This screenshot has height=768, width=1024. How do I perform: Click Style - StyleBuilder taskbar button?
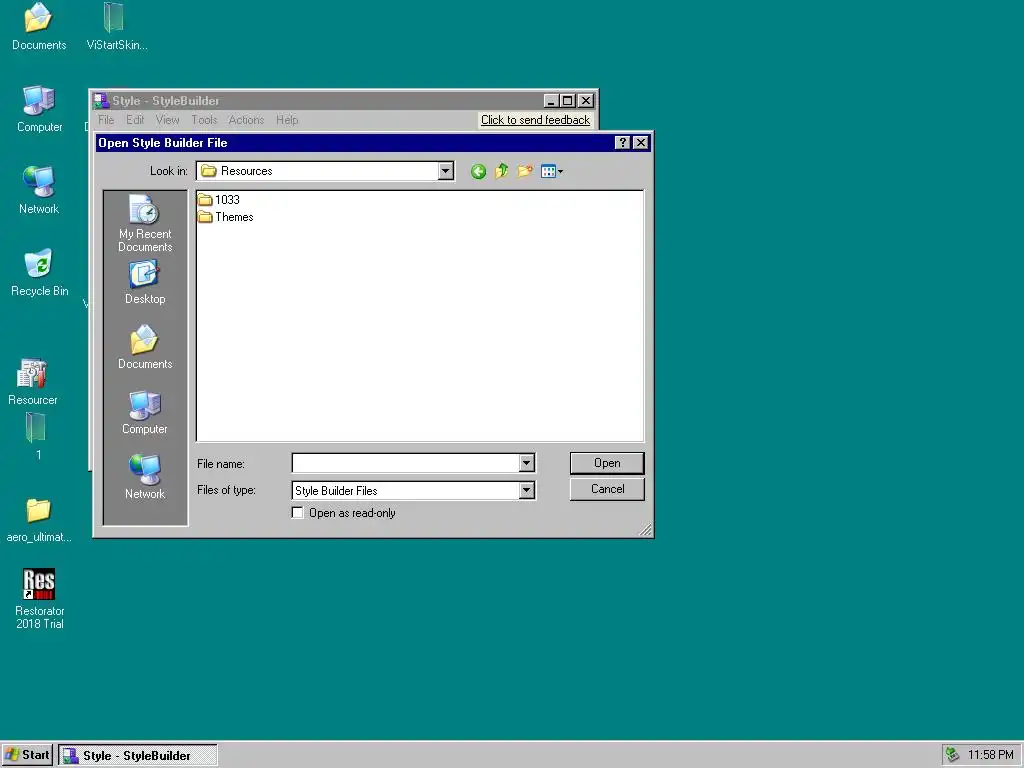click(x=138, y=755)
